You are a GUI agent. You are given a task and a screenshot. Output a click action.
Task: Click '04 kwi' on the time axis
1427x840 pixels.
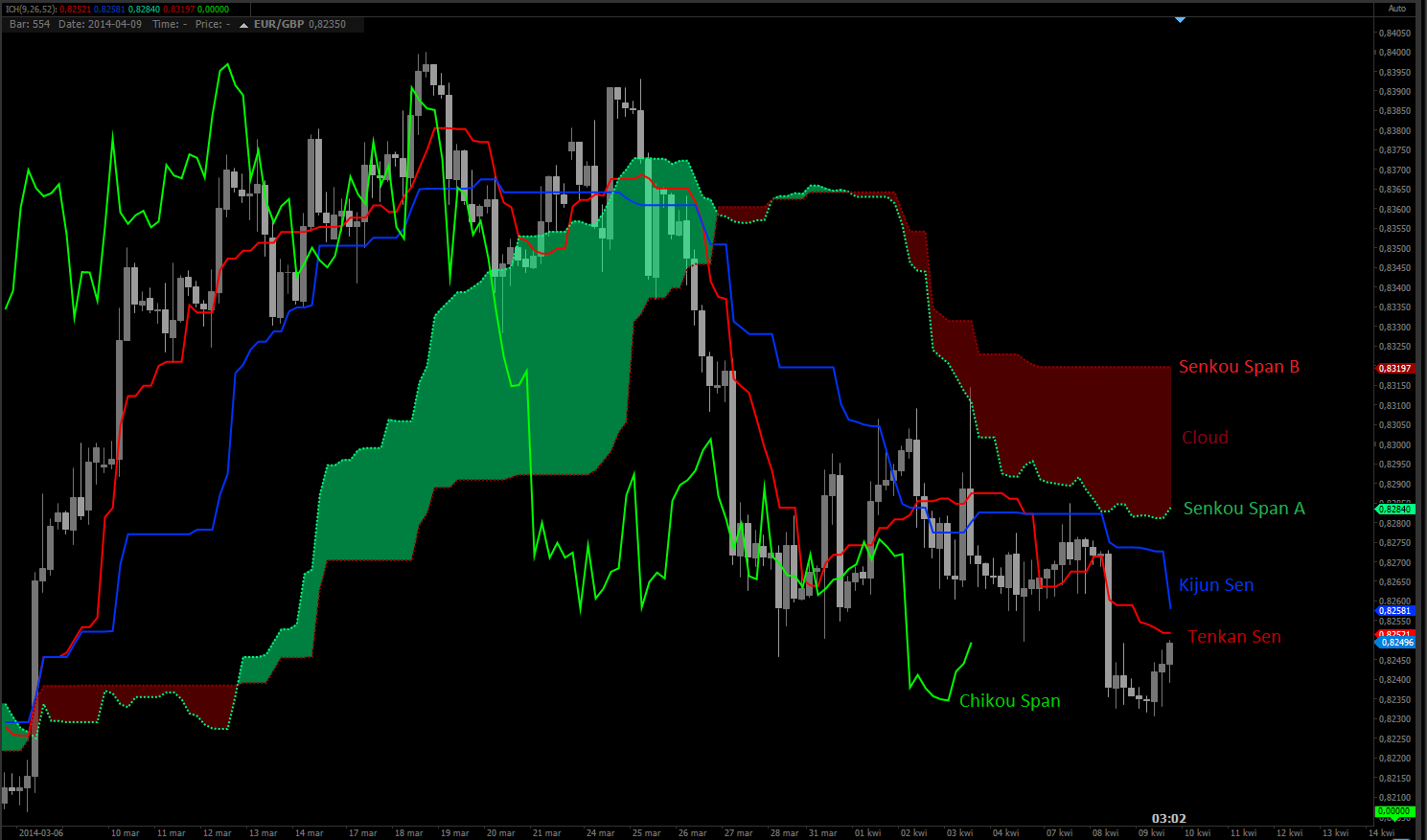click(x=1005, y=833)
